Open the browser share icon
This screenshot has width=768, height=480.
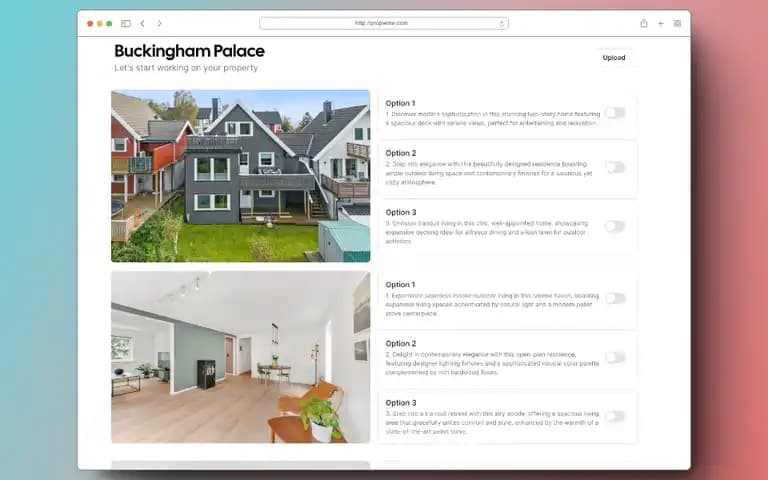(x=644, y=24)
